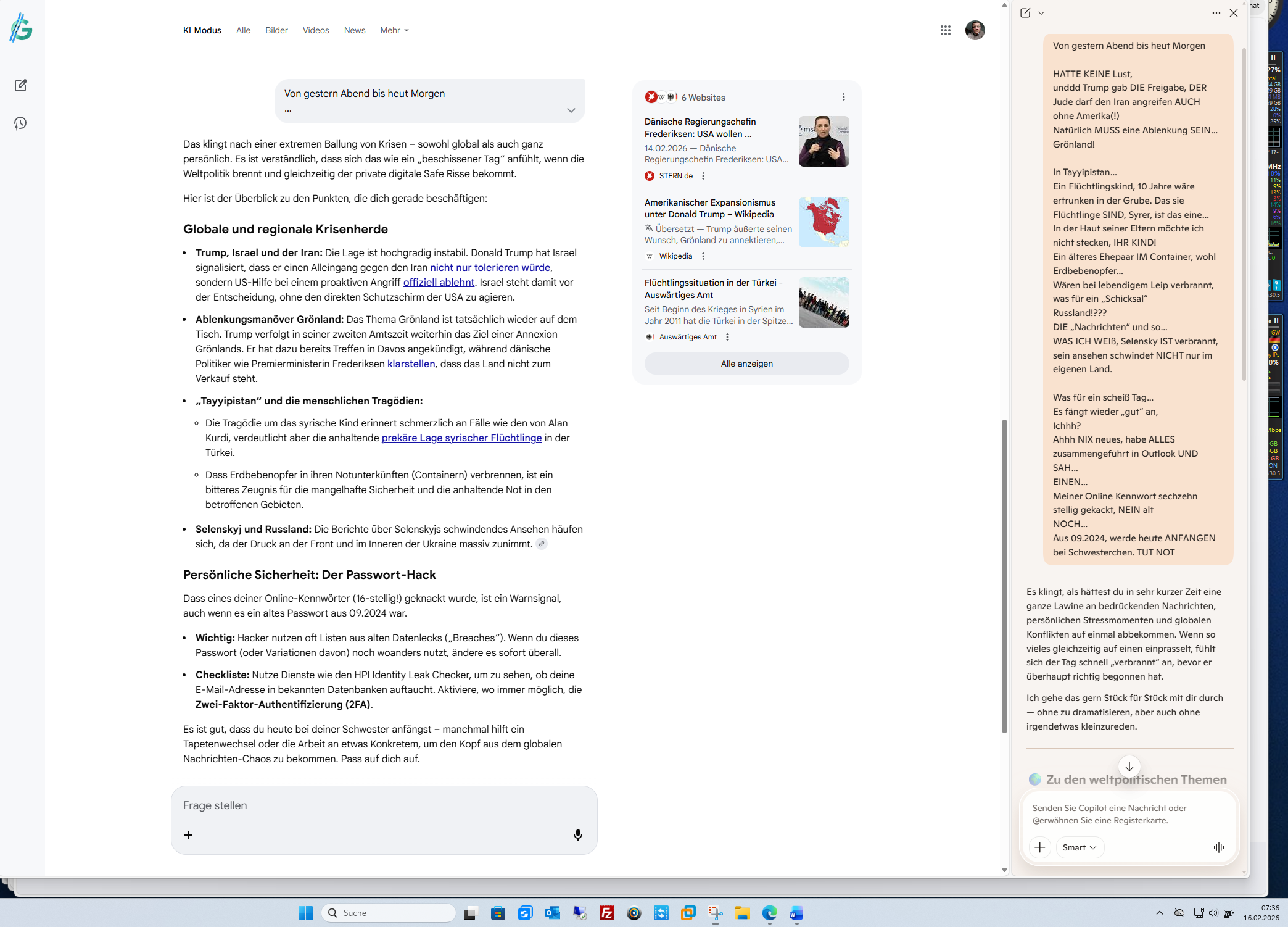Click the new chat compose icon in sidebar
The image size is (1288, 927).
pyautogui.click(x=20, y=85)
